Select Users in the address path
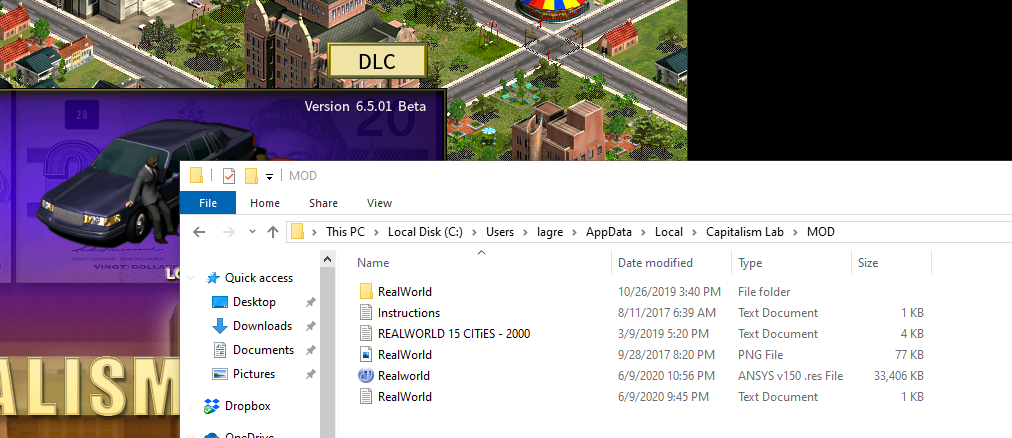Screen dimensions: 1012x438 (x=500, y=232)
